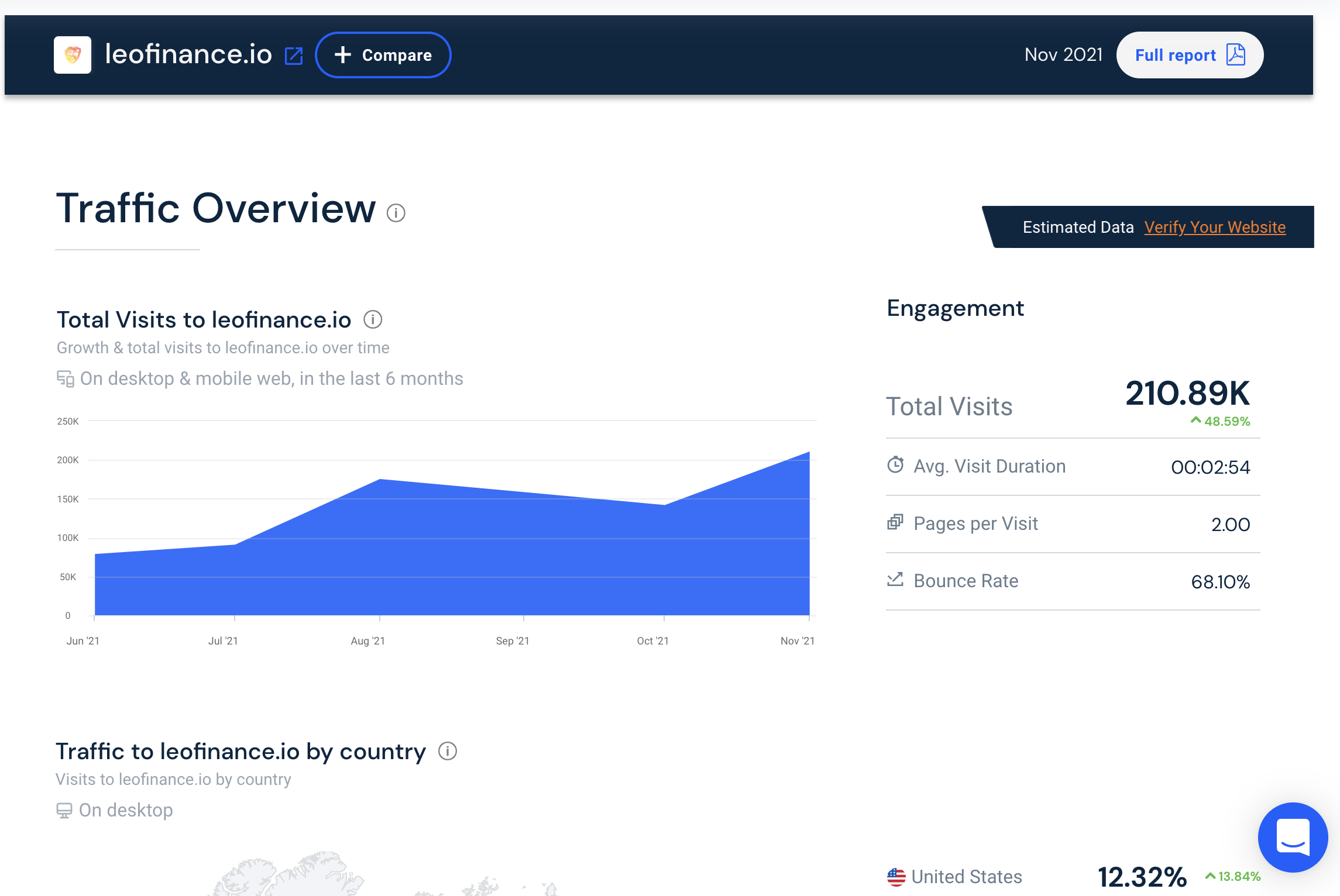Click the 250K y-axis label
This screenshot has width=1340, height=896.
click(x=68, y=421)
